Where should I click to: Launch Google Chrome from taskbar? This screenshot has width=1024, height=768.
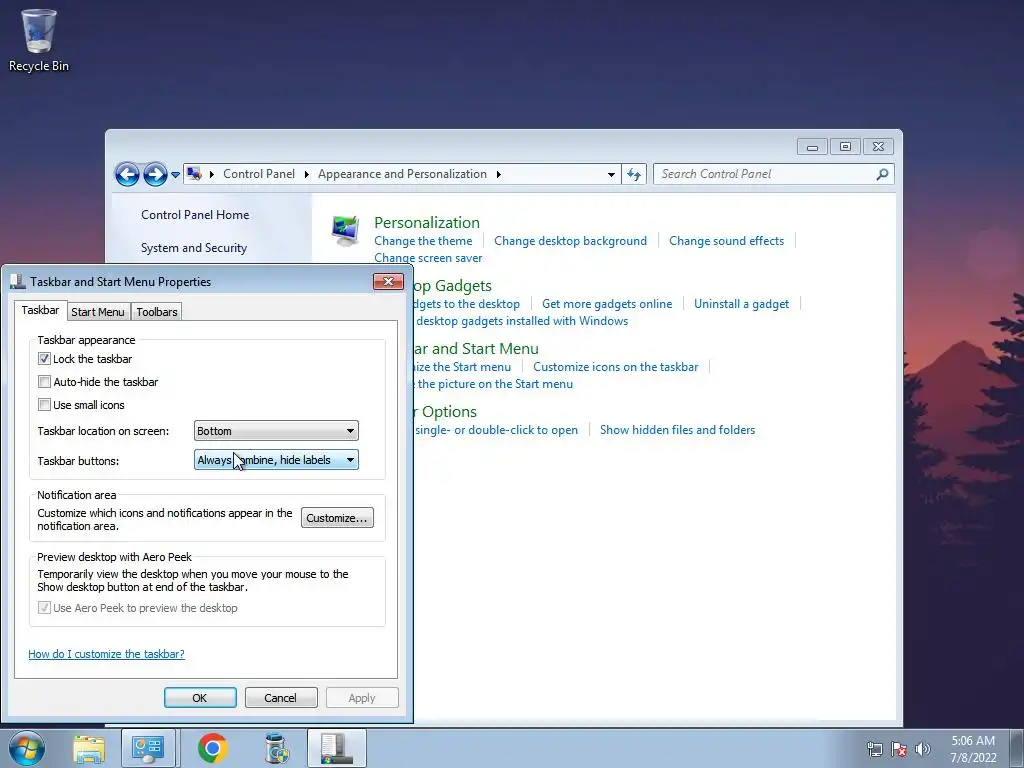(x=212, y=748)
